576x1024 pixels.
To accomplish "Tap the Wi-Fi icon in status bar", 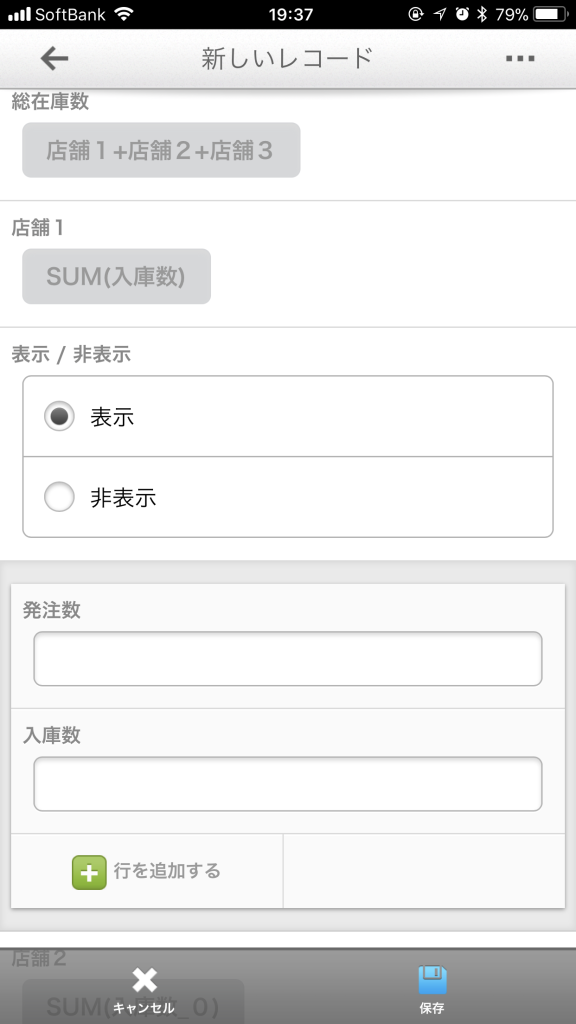I will coord(123,14).
